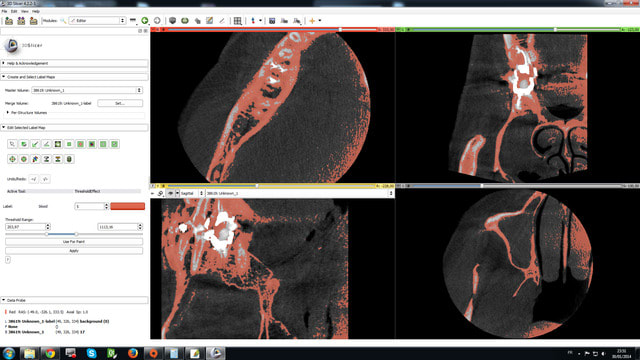Viewport: 640px width, 360px height.
Task: Select the Level Tracing effect tool
Action: click(58, 144)
